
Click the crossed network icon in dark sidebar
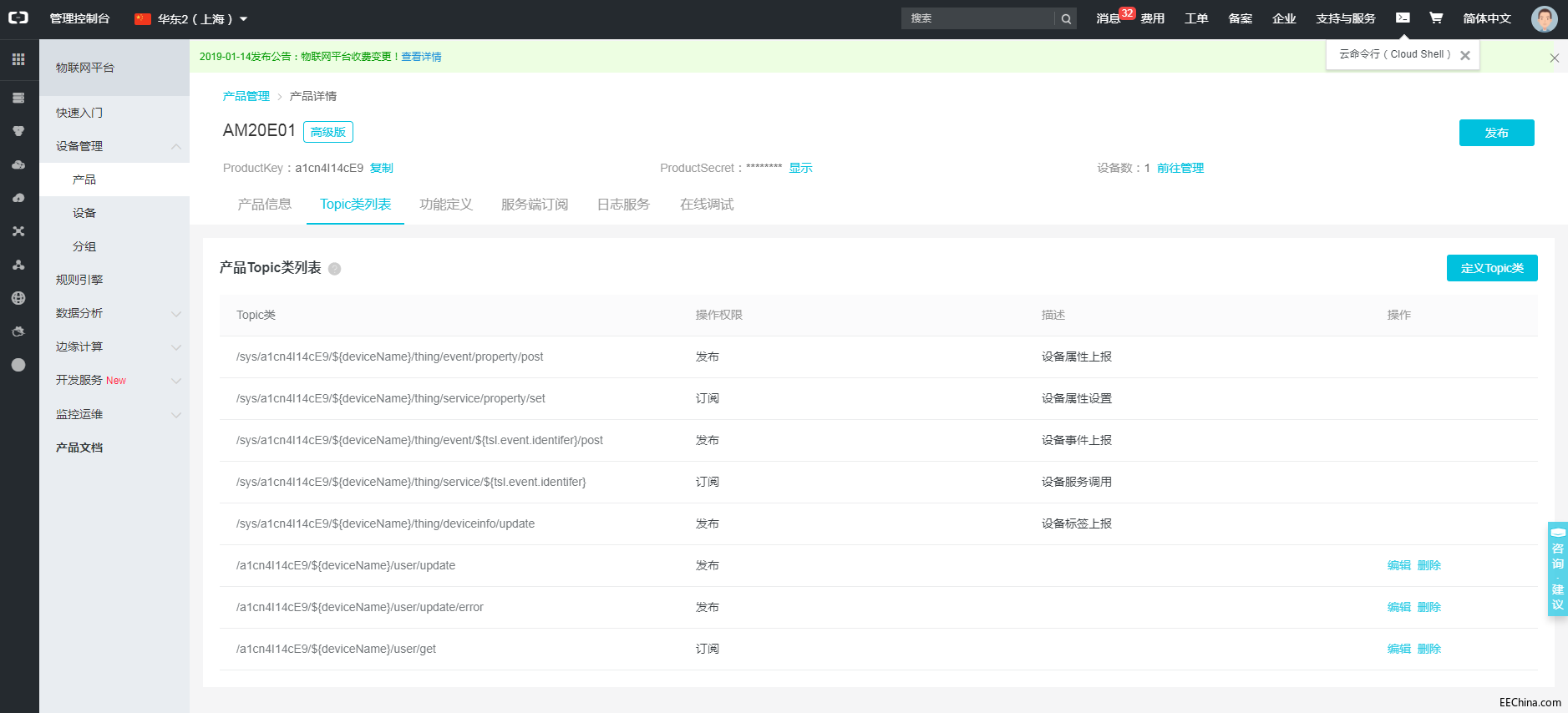[18, 231]
